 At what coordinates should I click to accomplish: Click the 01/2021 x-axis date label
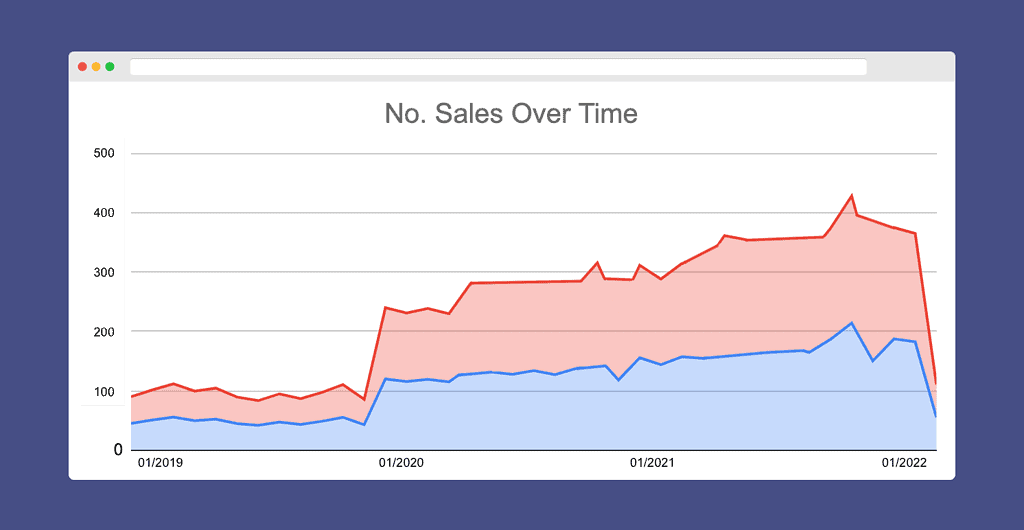click(653, 463)
